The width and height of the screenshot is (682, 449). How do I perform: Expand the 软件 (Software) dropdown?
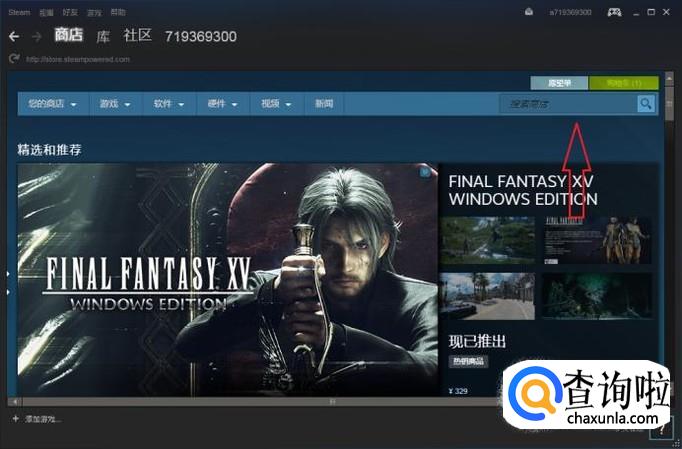tap(169, 104)
